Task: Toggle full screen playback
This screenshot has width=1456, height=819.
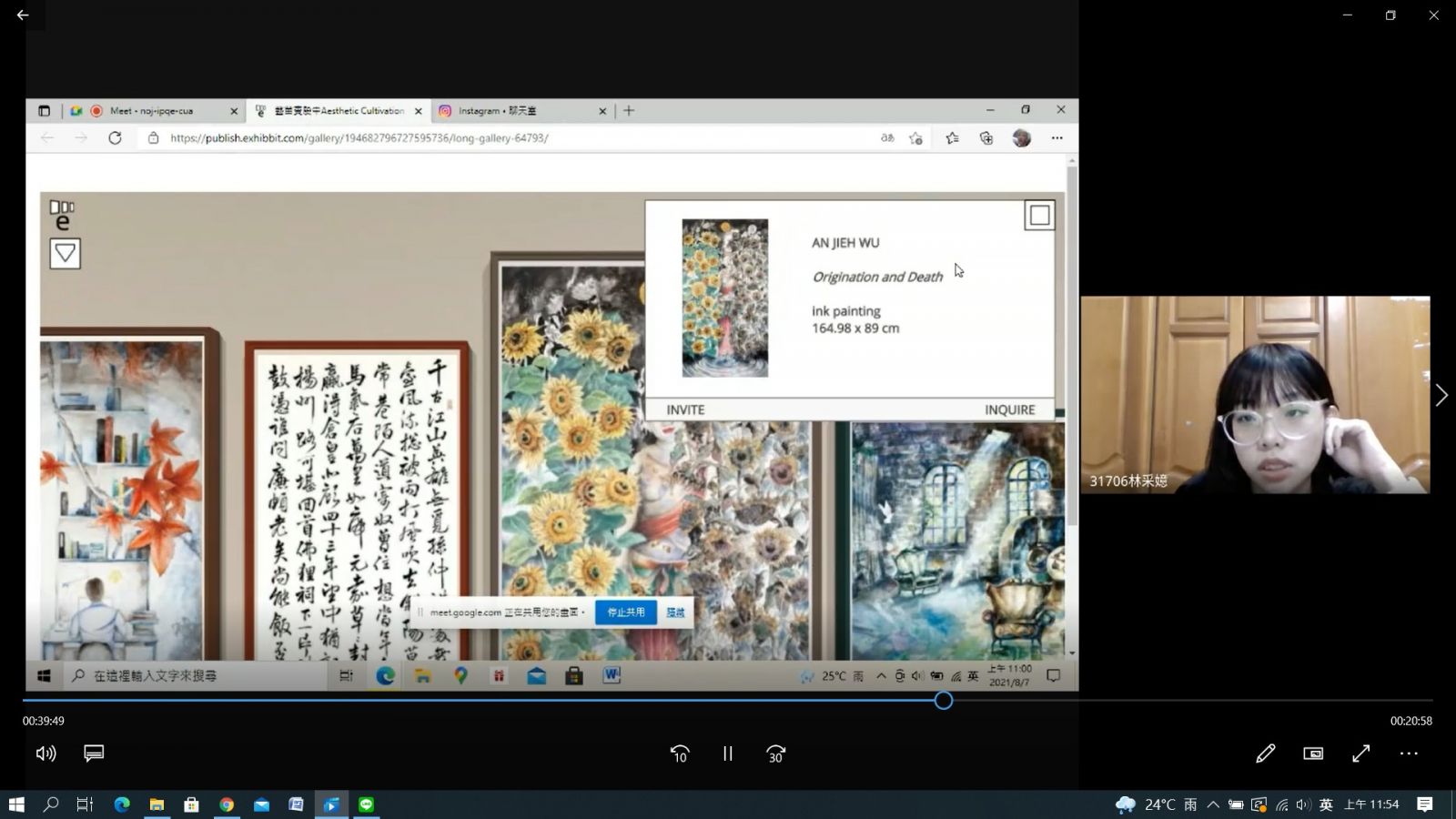Action: pyautogui.click(x=1360, y=753)
